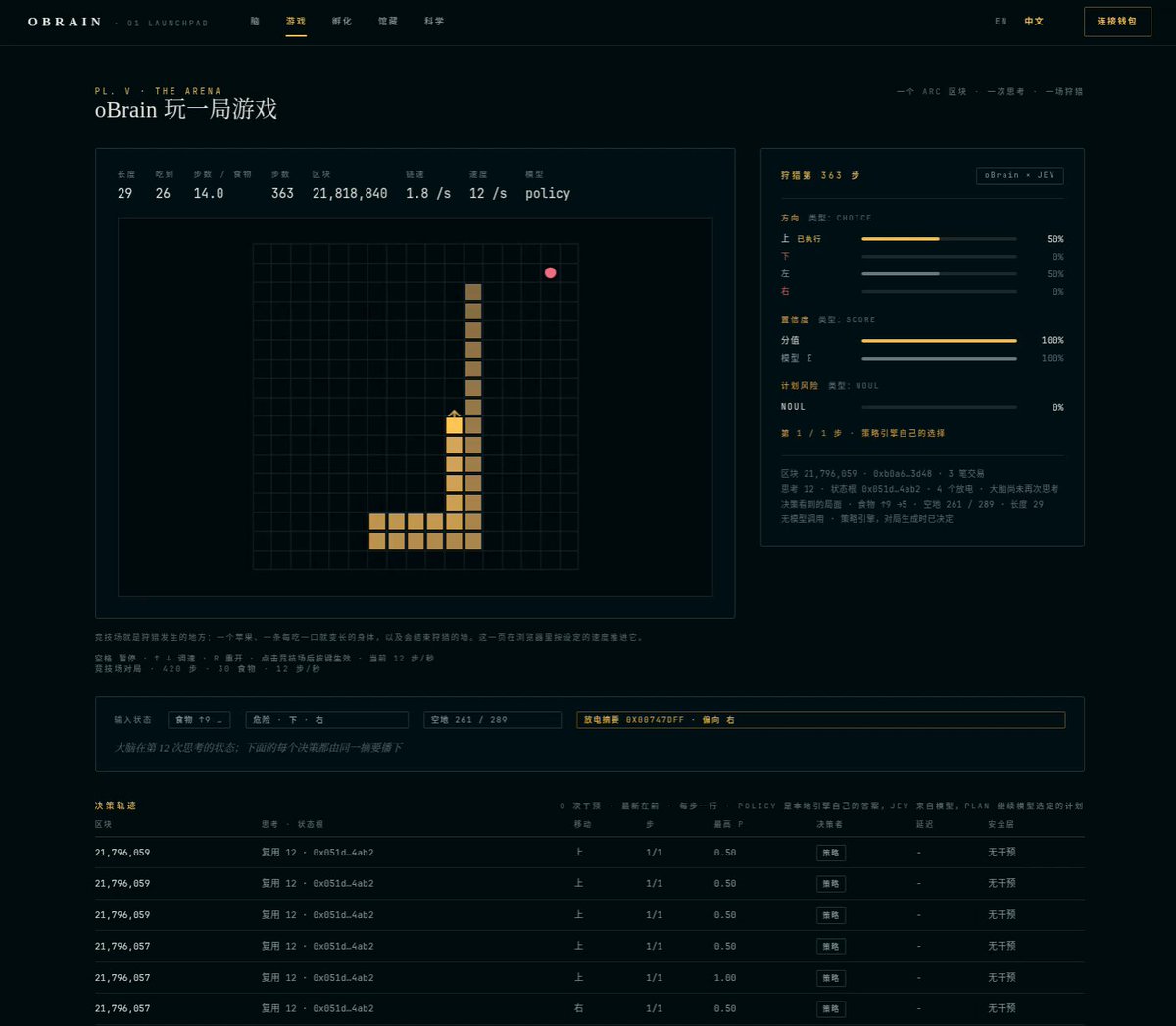The height and width of the screenshot is (1026, 1176).
Task: Click the 分值 confidence bar
Action: pyautogui.click(x=939, y=340)
